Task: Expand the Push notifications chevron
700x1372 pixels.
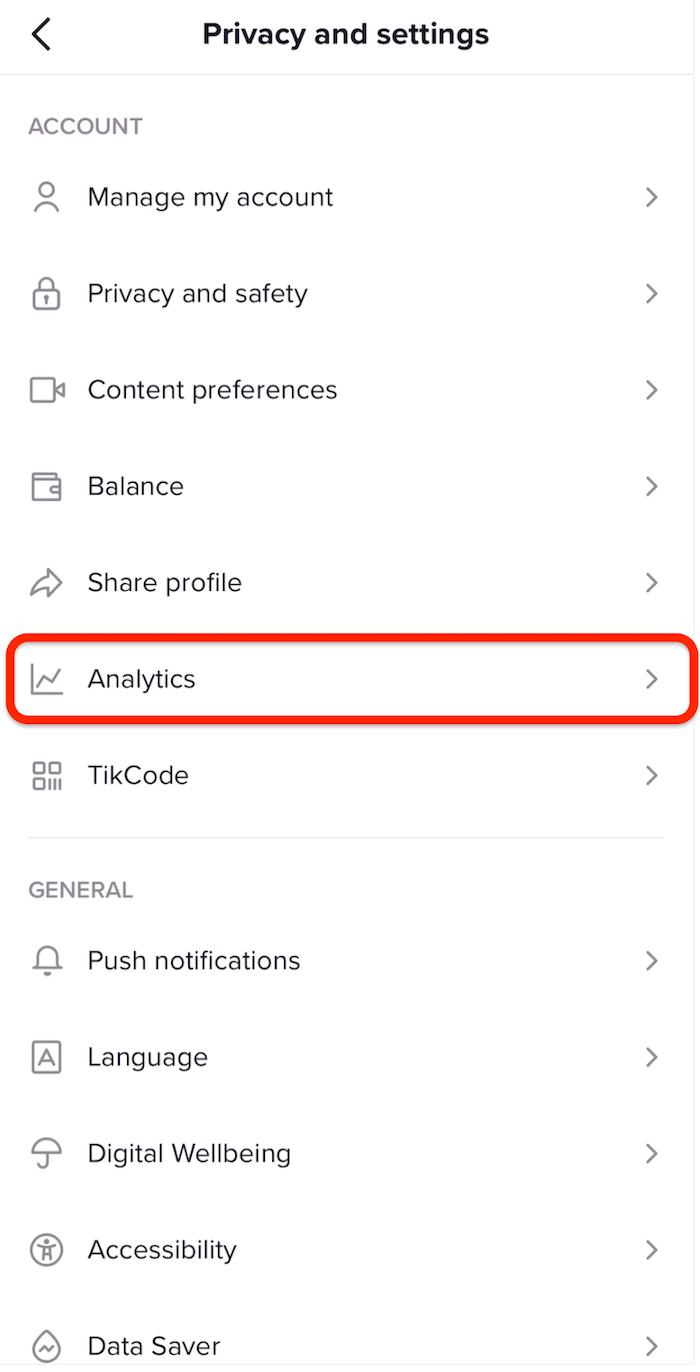Action: pyautogui.click(x=652, y=961)
